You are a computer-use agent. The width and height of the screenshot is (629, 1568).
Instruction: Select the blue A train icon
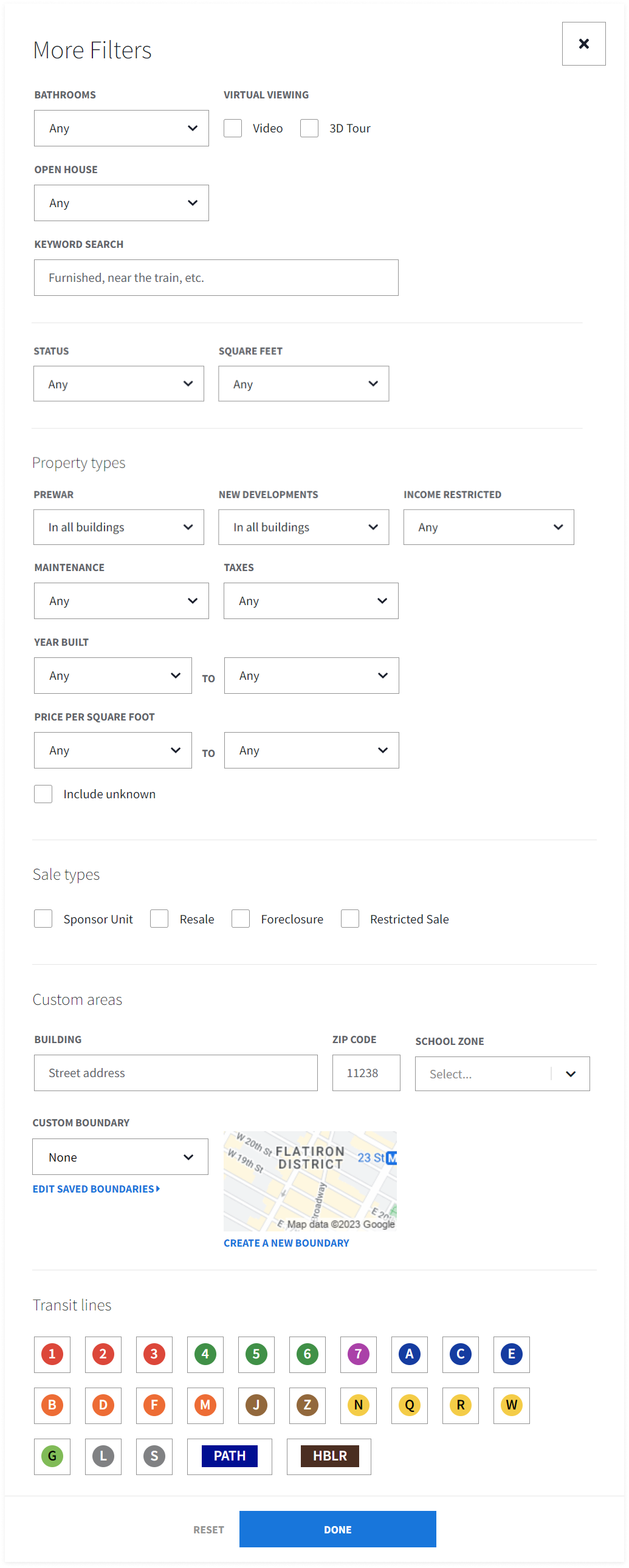409,1354
